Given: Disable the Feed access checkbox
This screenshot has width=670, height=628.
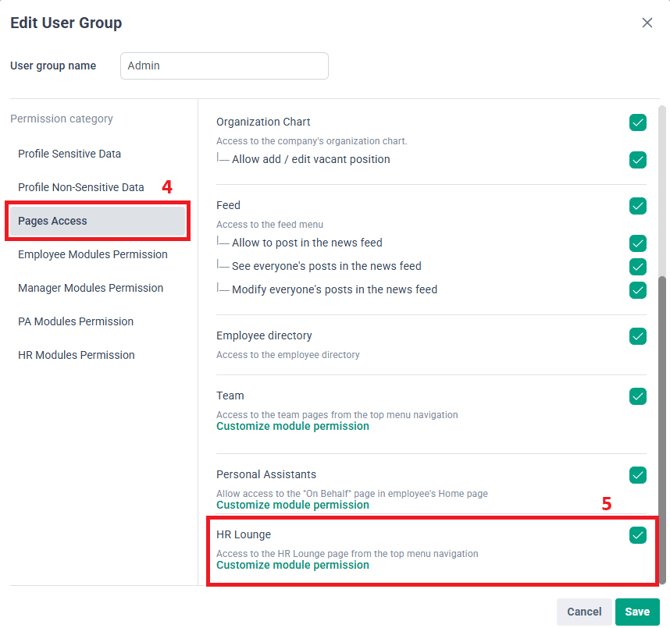Looking at the screenshot, I should [637, 206].
